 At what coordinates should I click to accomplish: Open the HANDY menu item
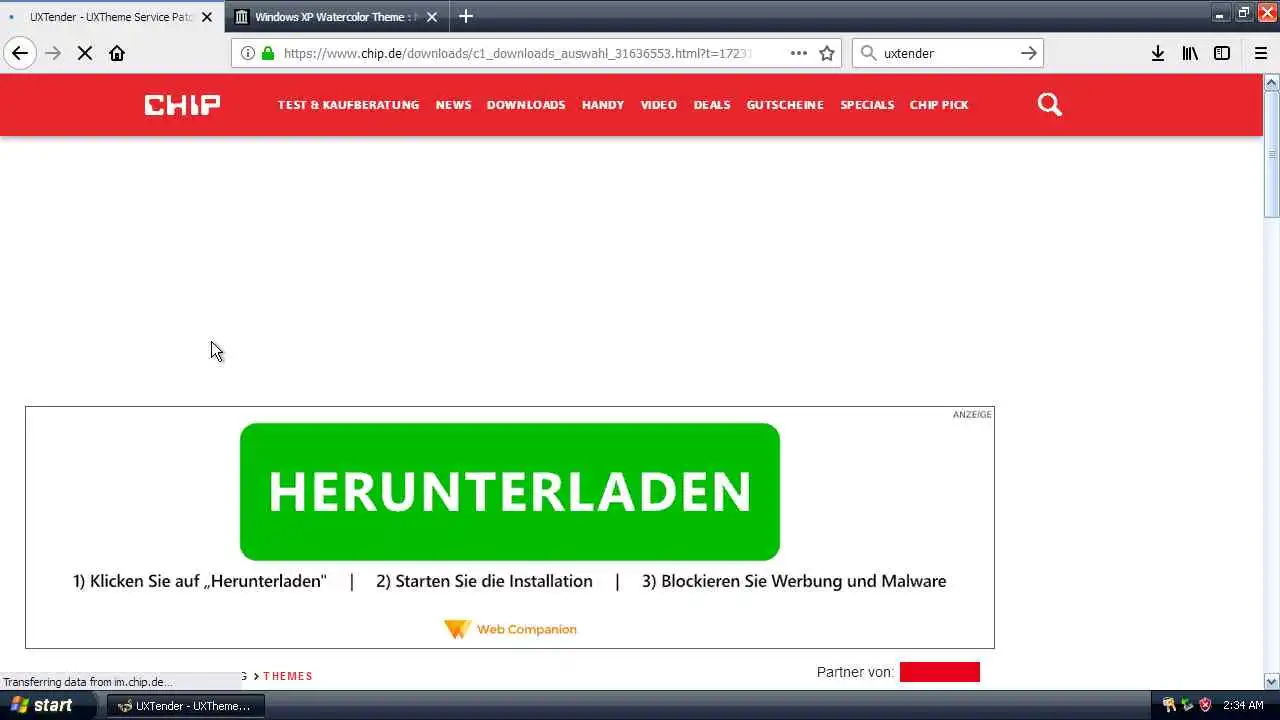(603, 105)
